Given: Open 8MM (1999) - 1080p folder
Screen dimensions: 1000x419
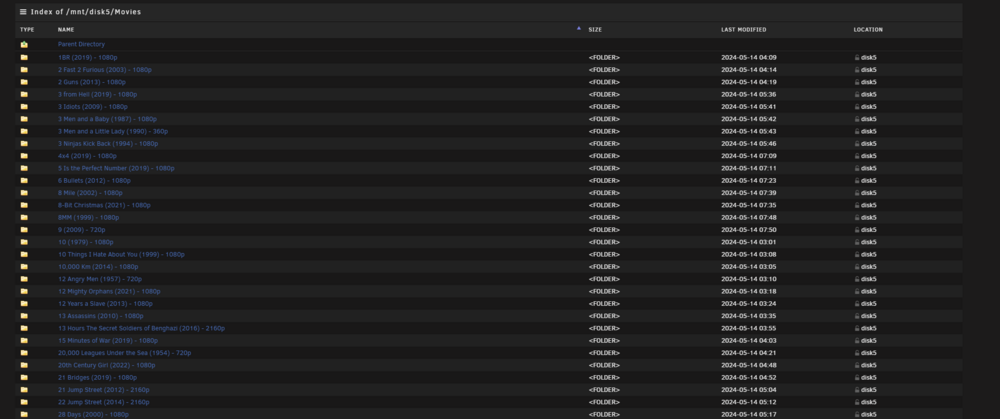Looking at the screenshot, I should (x=89, y=217).
